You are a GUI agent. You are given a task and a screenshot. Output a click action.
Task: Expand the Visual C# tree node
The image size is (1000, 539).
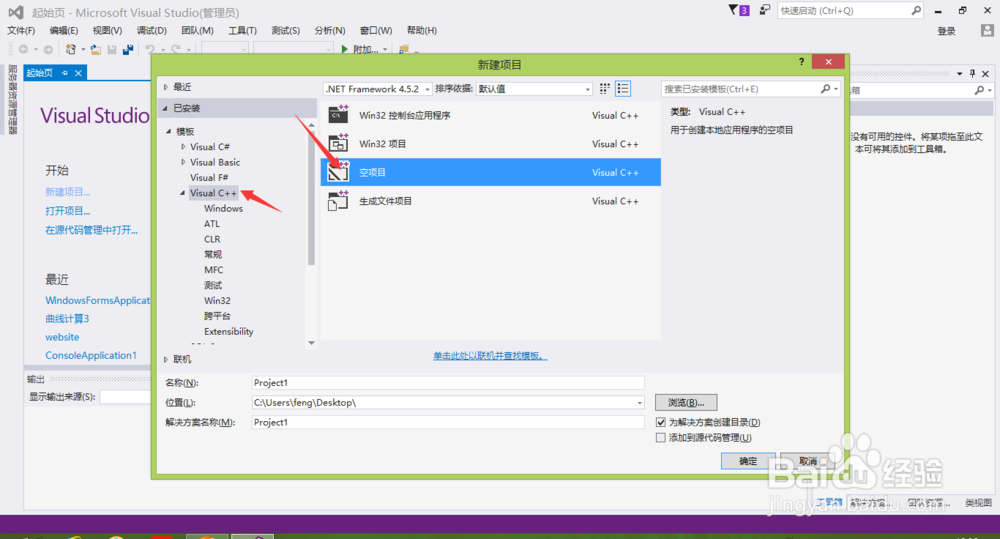(x=183, y=147)
